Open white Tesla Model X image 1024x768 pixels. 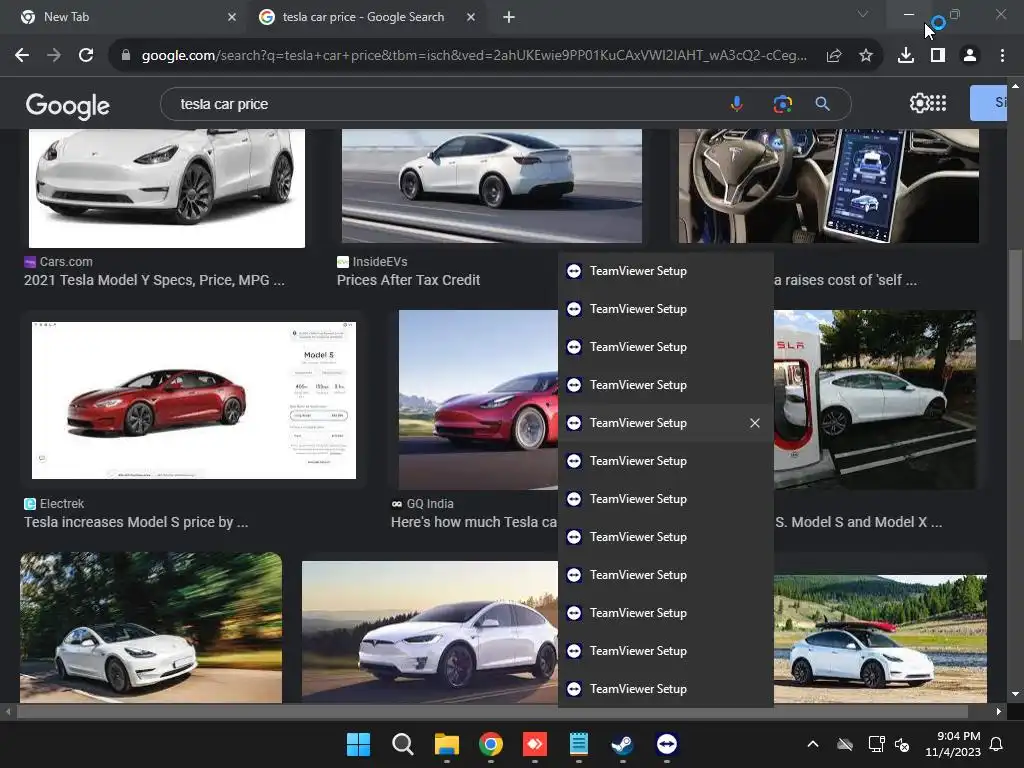(430, 632)
